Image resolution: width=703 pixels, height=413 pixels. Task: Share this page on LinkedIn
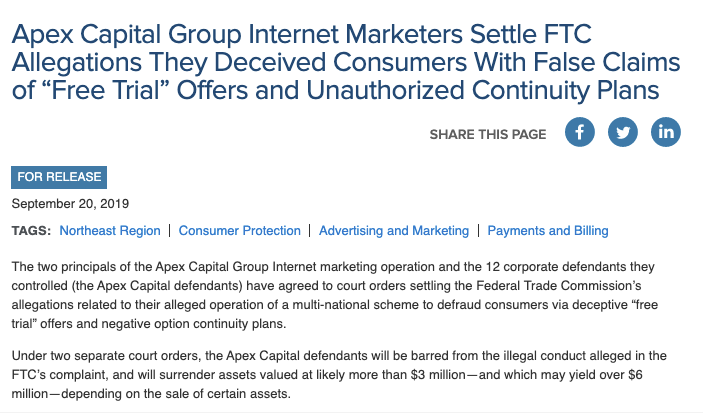[x=665, y=132]
